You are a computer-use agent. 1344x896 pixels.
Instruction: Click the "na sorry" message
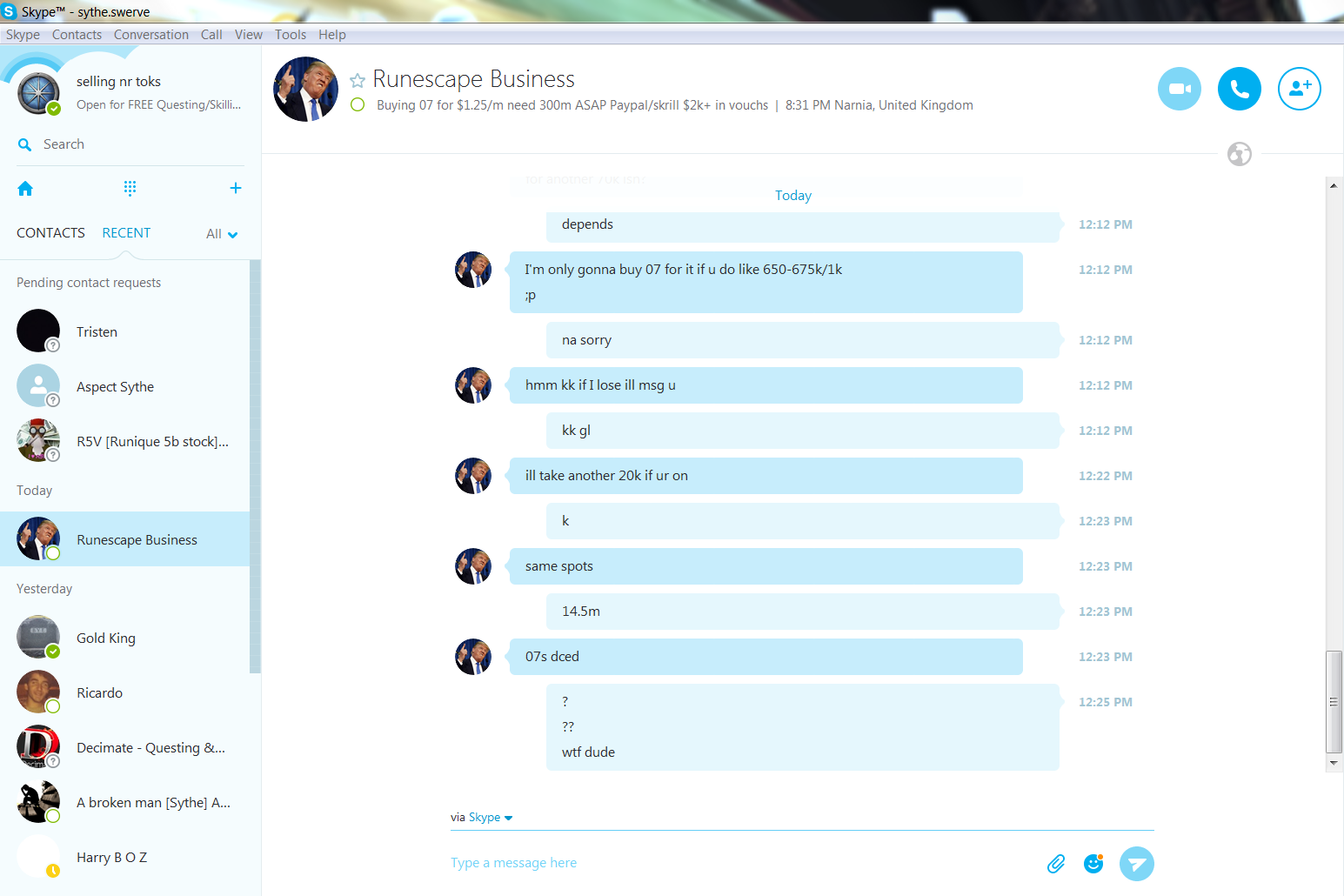coord(803,340)
